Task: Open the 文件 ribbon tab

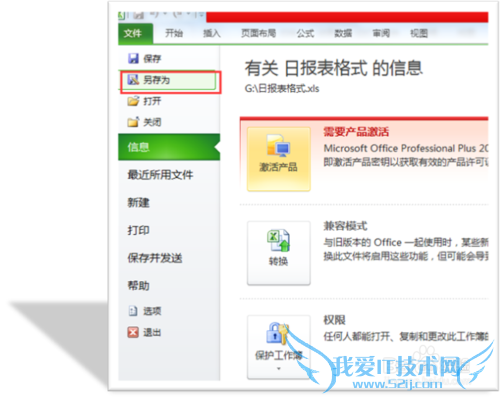Action: click(136, 33)
